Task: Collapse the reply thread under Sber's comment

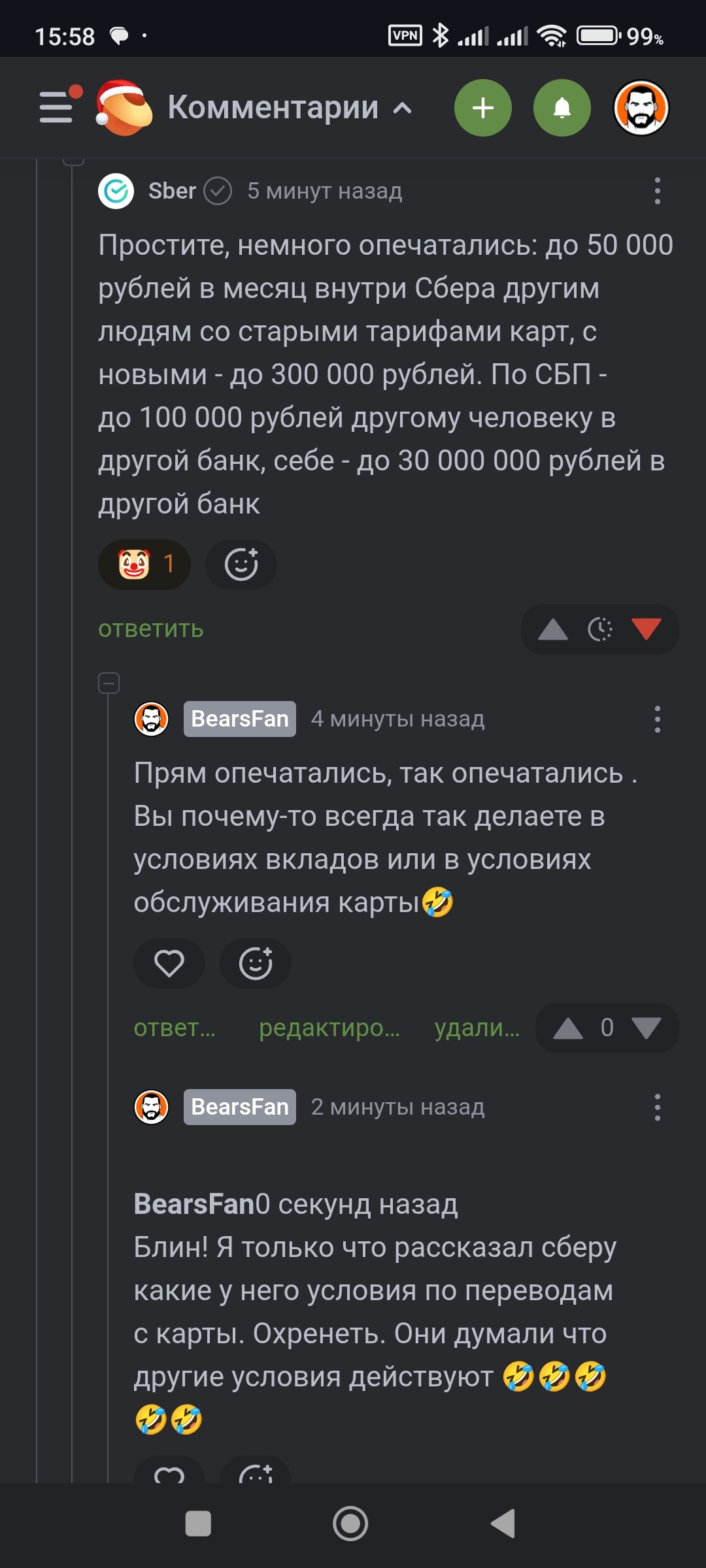Action: [109, 683]
